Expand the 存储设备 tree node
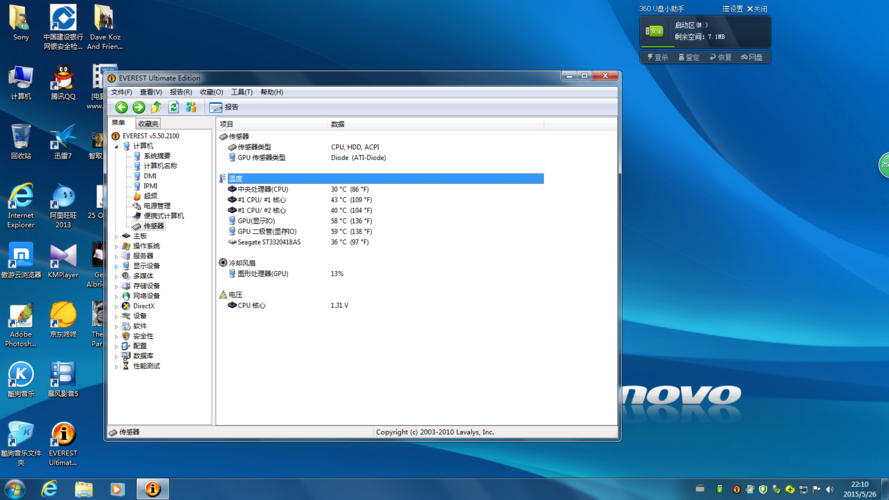 point(117,286)
